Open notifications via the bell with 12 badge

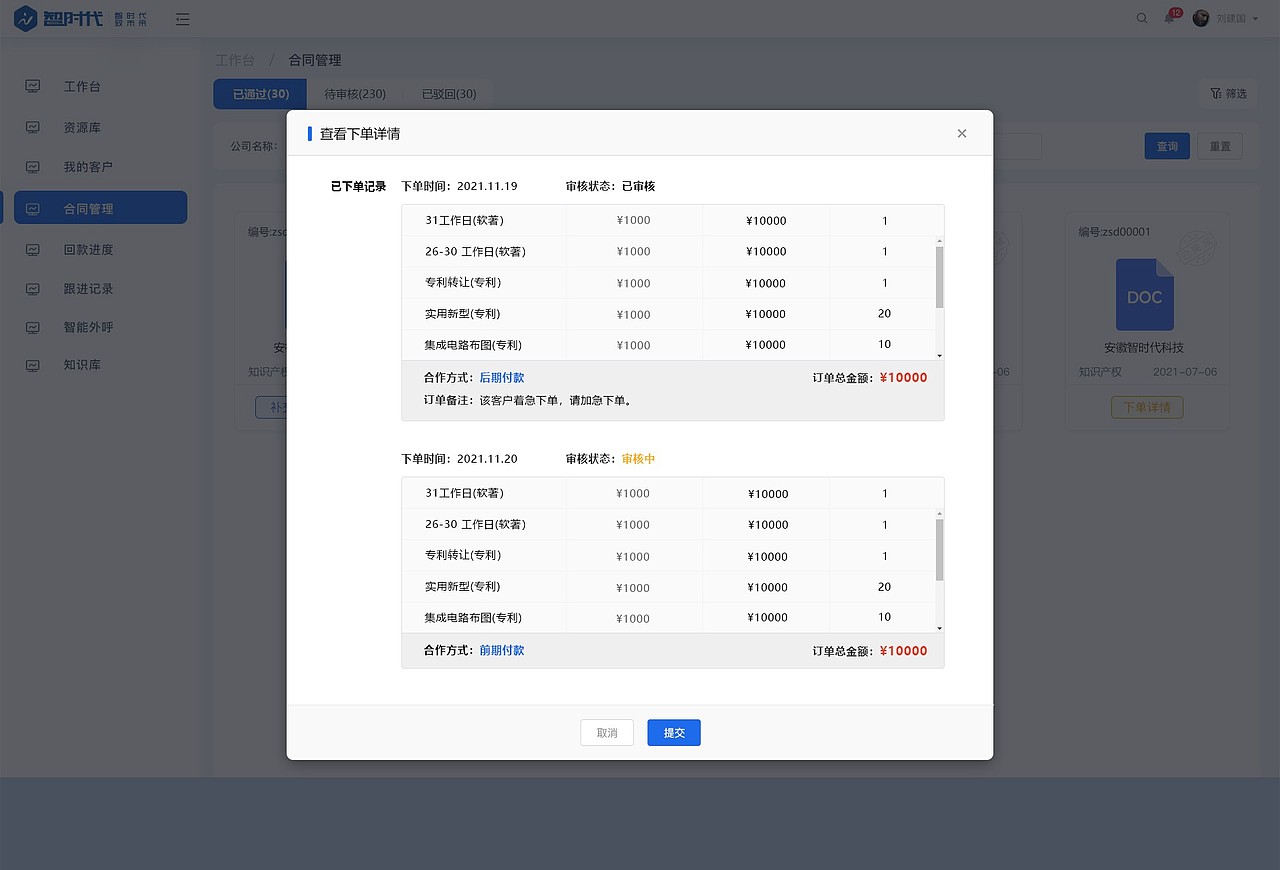pyautogui.click(x=1168, y=18)
